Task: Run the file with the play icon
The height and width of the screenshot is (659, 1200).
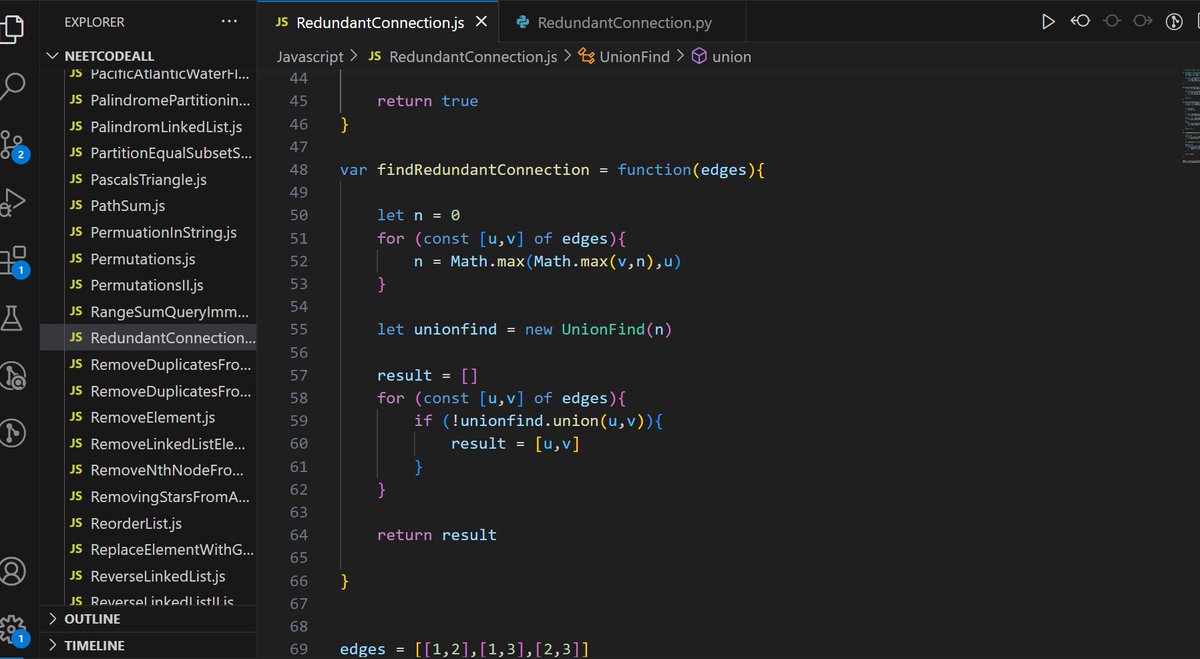Action: pyautogui.click(x=1048, y=21)
